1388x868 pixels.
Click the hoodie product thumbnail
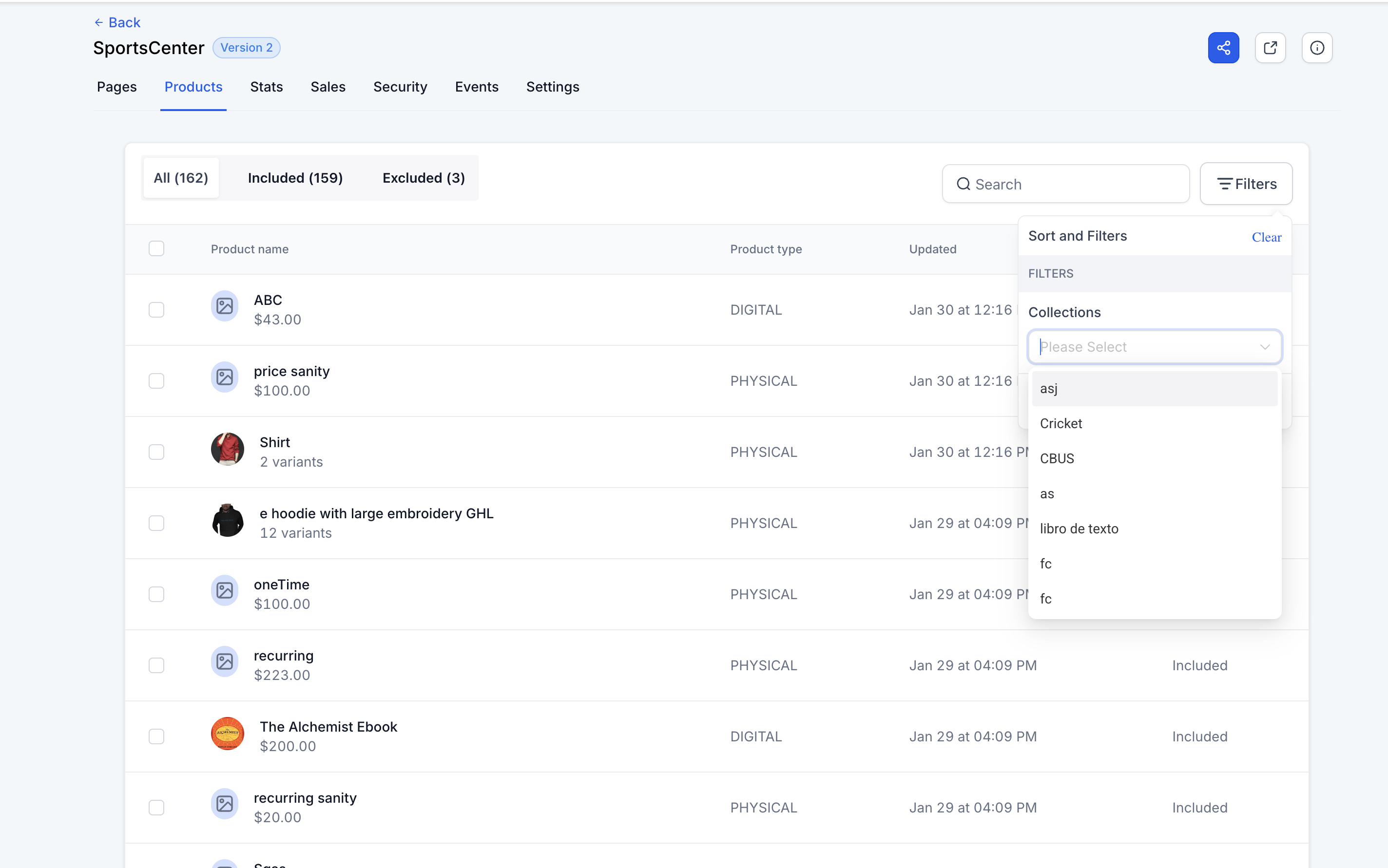pyautogui.click(x=228, y=520)
